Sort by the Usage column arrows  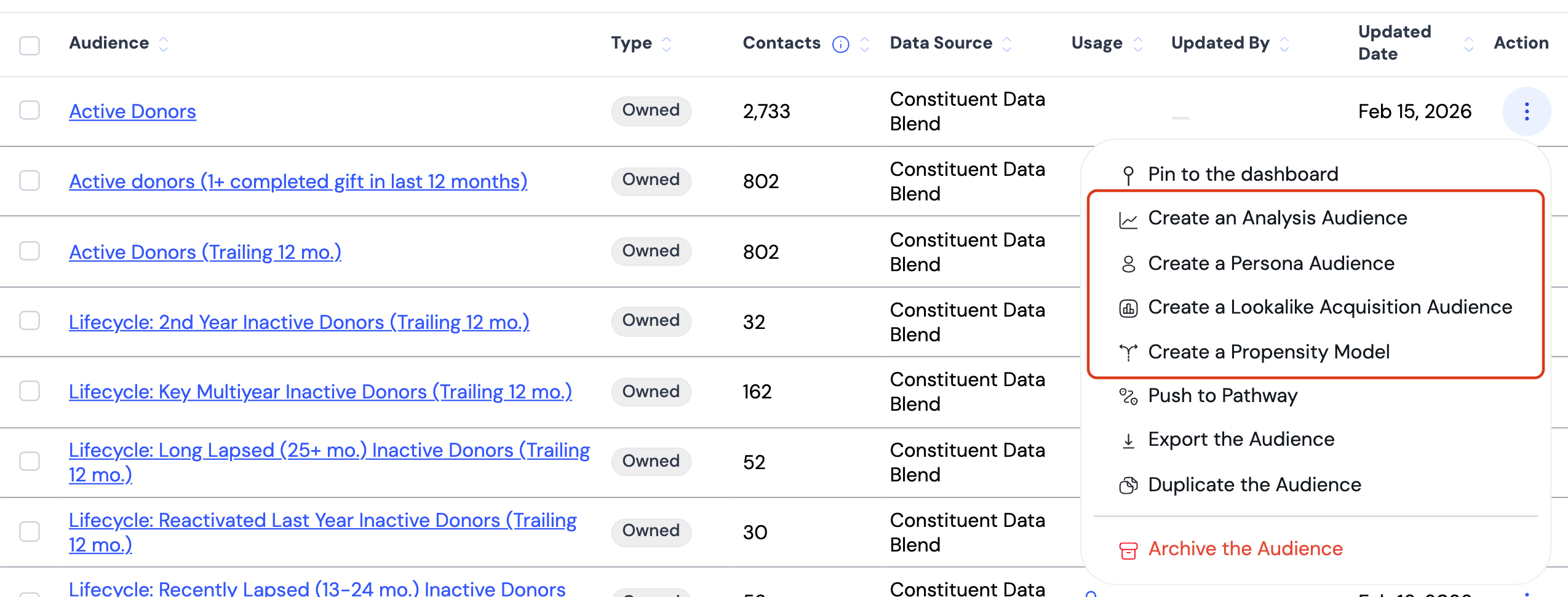[1138, 44]
